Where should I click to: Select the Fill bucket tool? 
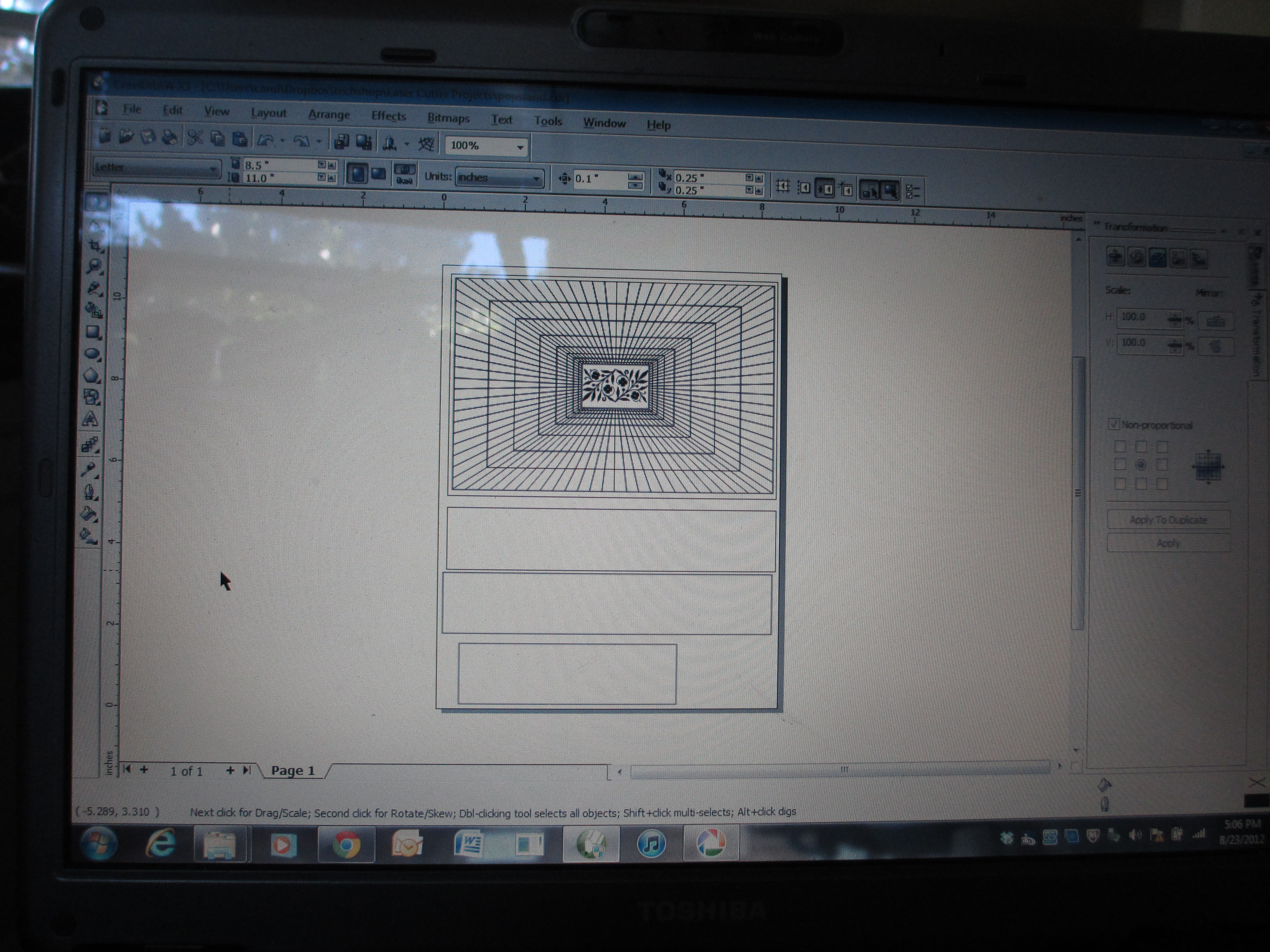88,513
